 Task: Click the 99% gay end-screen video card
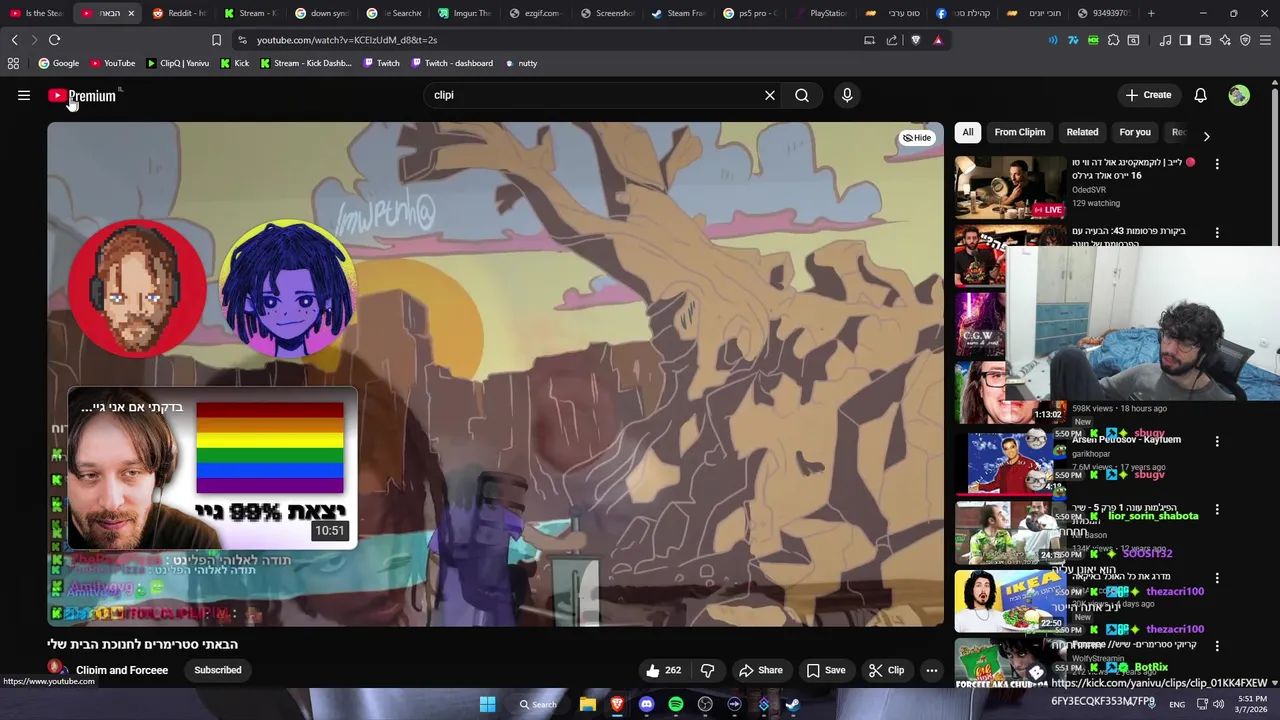[x=212, y=469]
